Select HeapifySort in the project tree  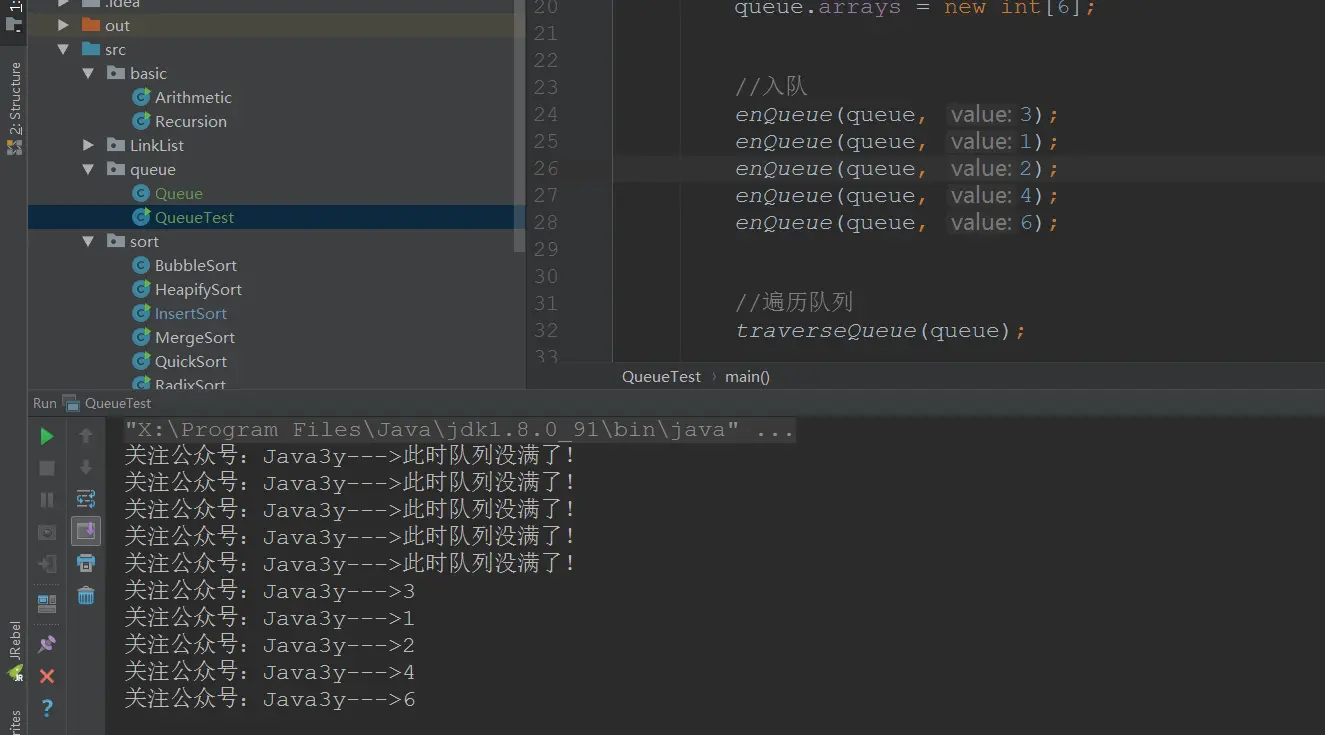tap(199, 289)
